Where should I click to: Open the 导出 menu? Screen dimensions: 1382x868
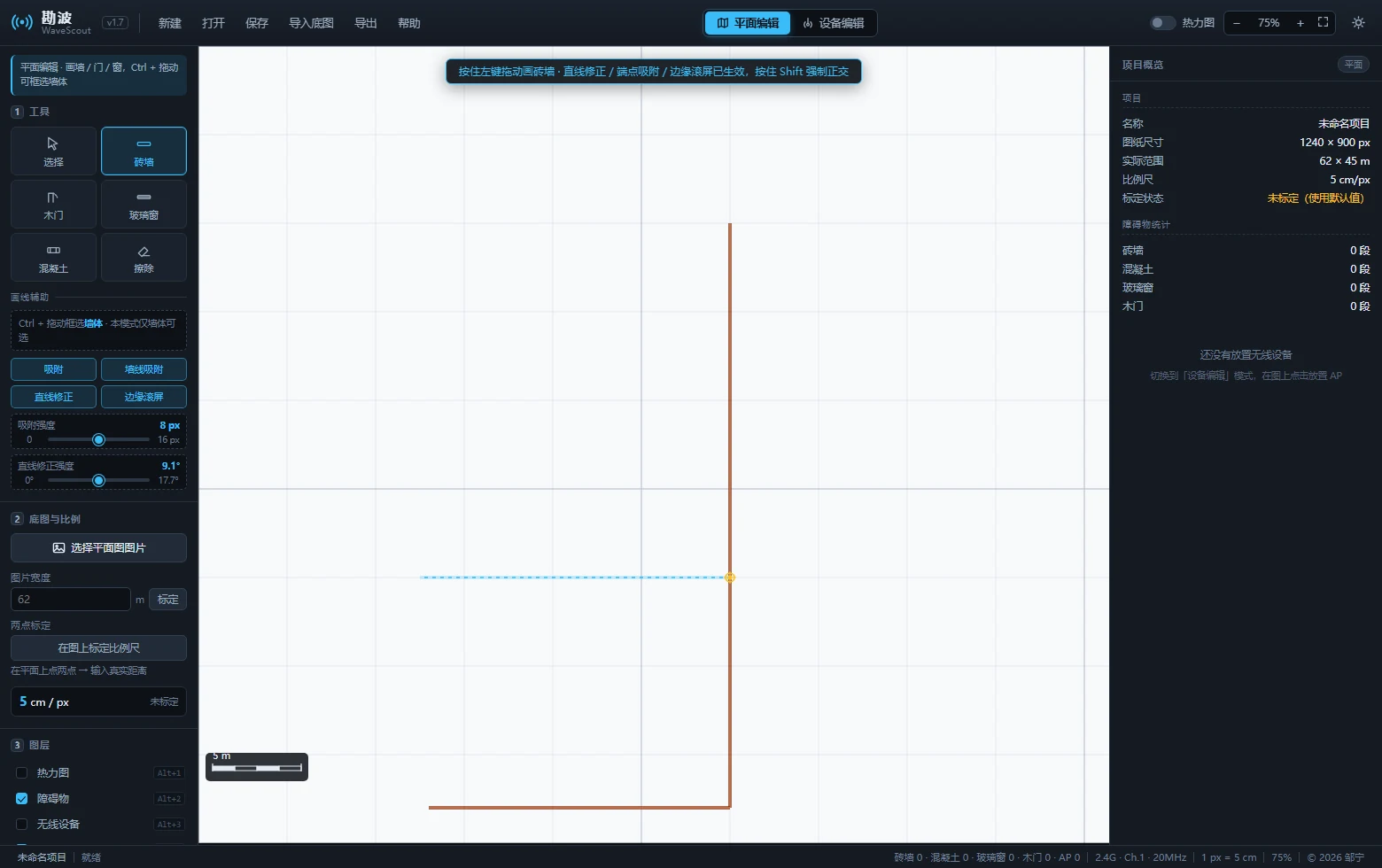click(x=366, y=23)
